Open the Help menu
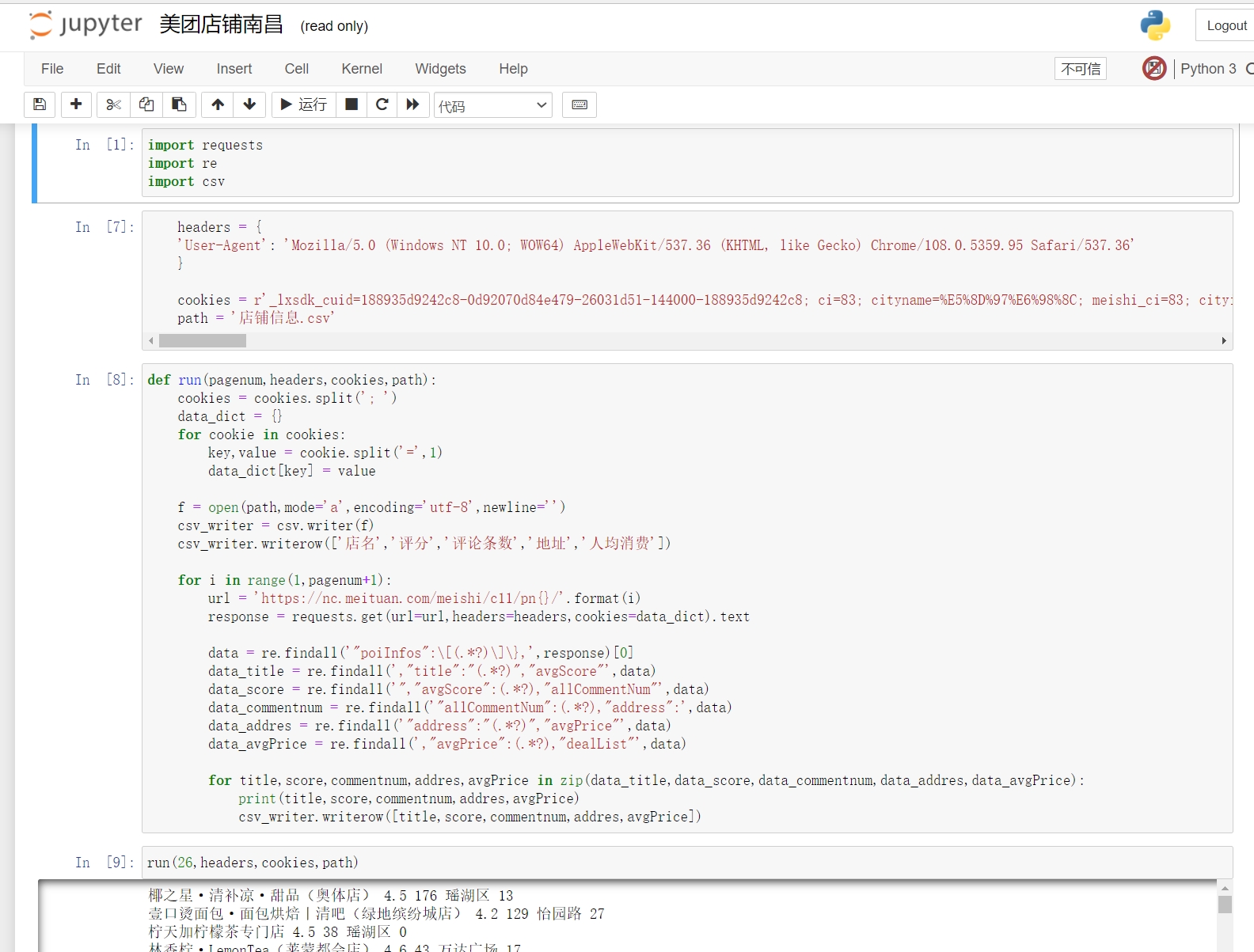 pos(513,69)
